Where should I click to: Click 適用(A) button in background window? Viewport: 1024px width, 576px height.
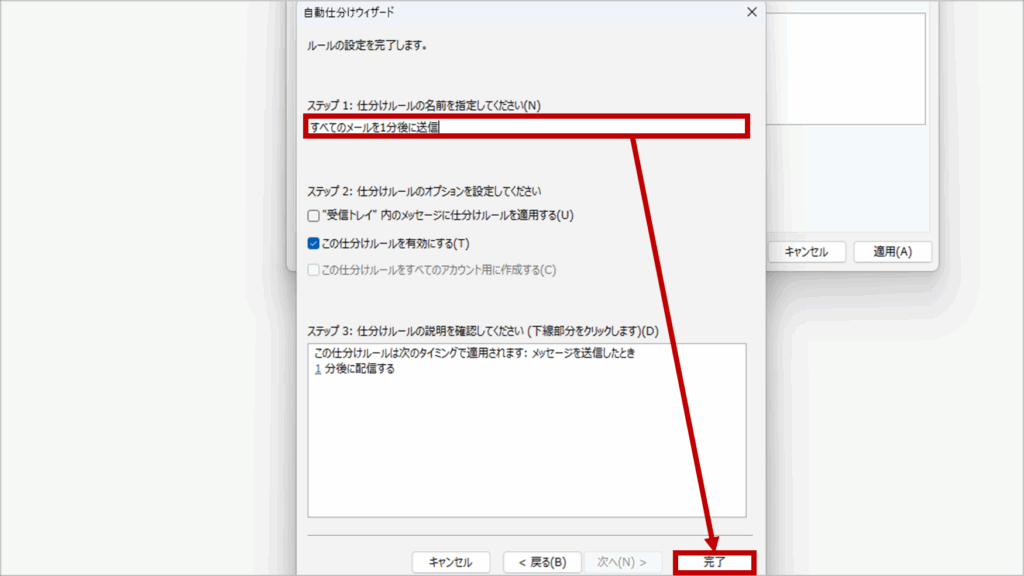tap(893, 252)
